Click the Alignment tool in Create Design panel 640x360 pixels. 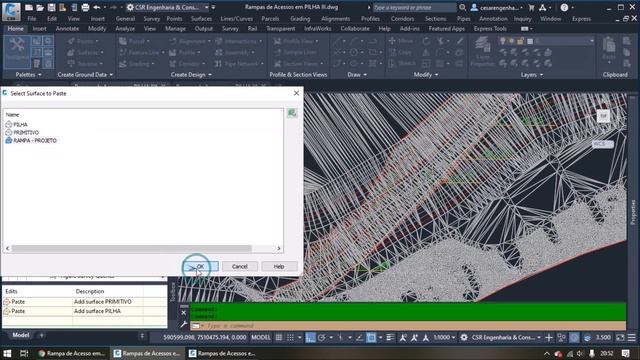click(190, 41)
